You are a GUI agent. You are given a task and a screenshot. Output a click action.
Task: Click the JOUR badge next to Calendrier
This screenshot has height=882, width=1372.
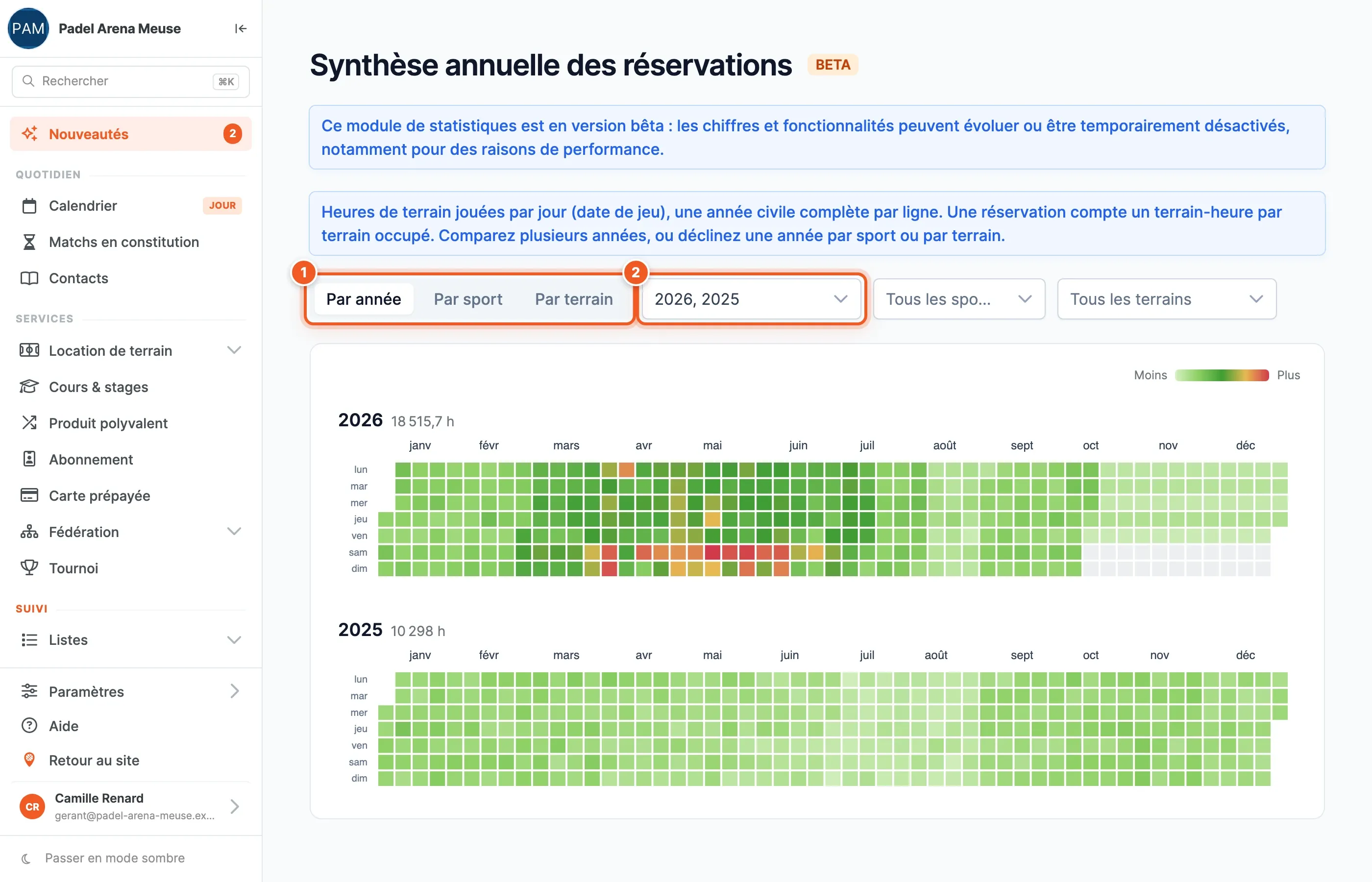(x=222, y=206)
